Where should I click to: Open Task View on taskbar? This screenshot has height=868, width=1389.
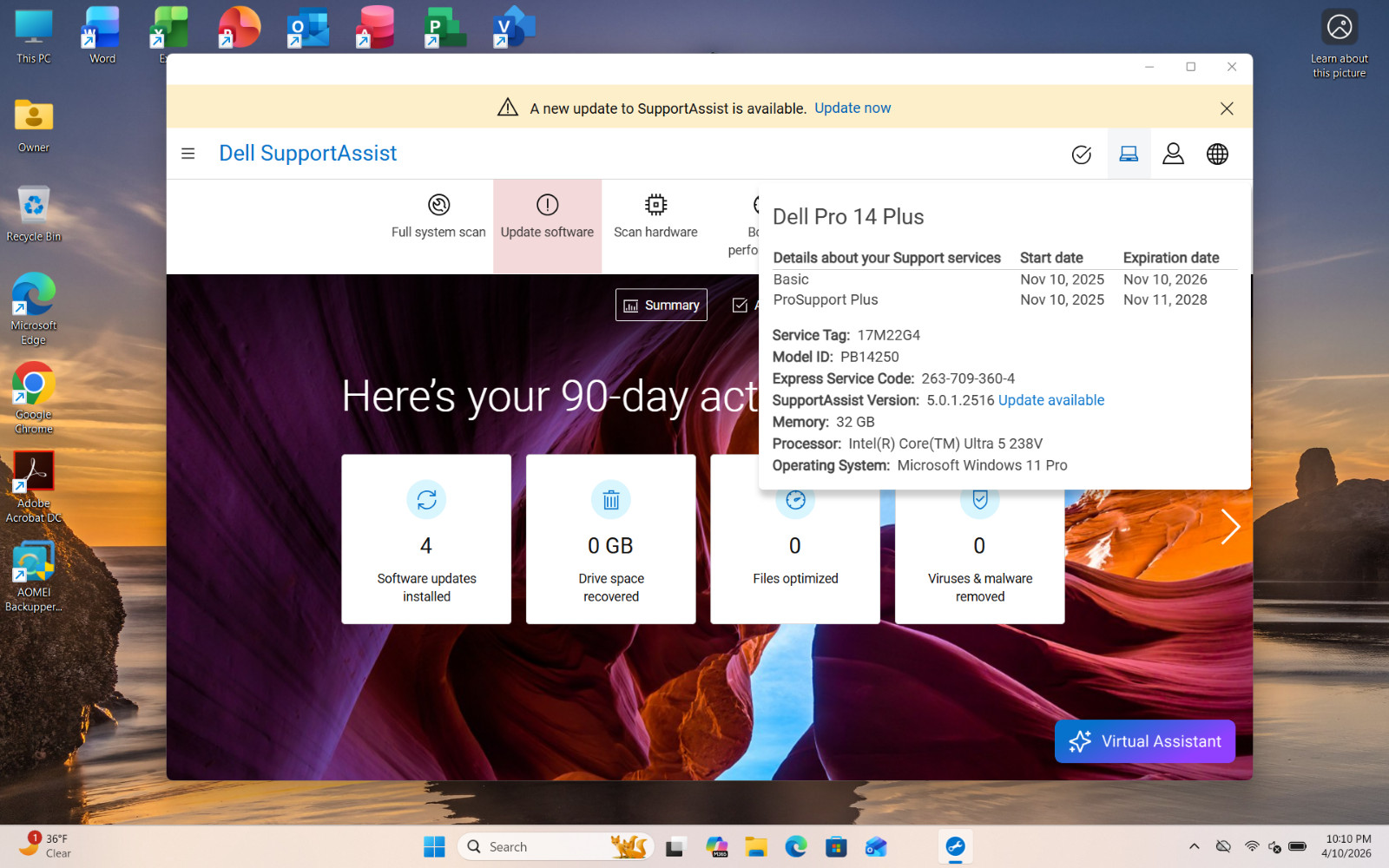pos(676,846)
